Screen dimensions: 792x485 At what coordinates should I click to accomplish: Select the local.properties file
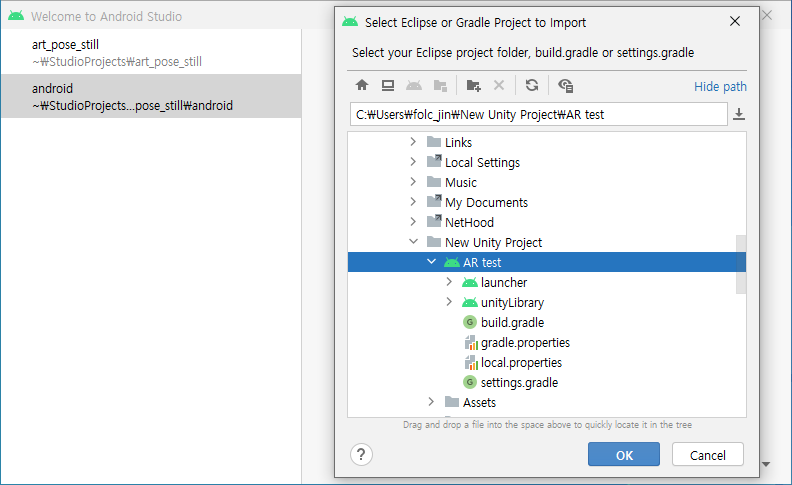pos(521,363)
